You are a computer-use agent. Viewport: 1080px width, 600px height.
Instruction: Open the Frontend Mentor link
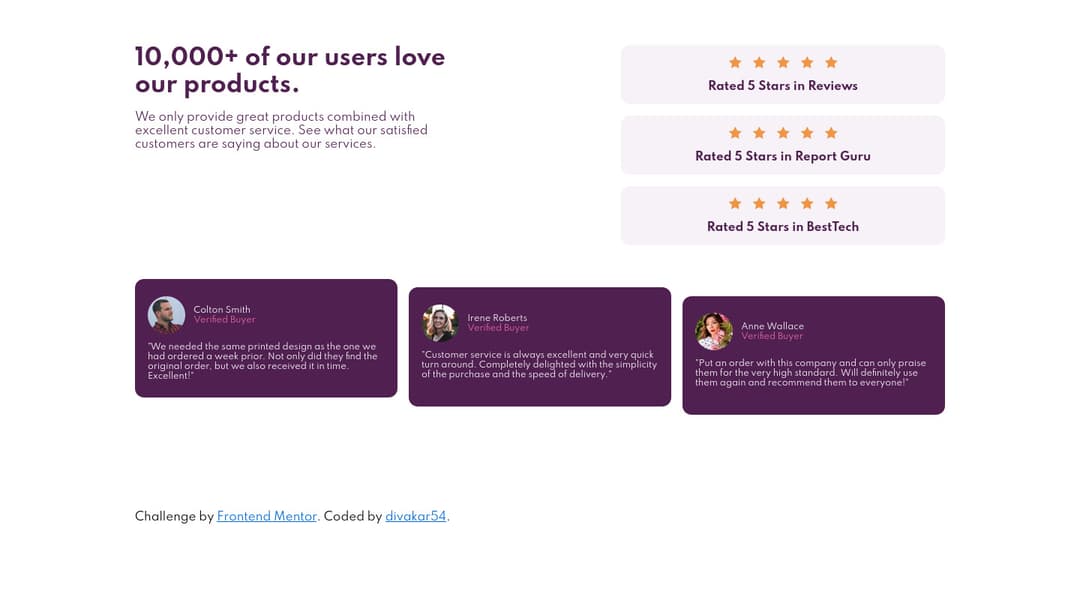point(267,517)
